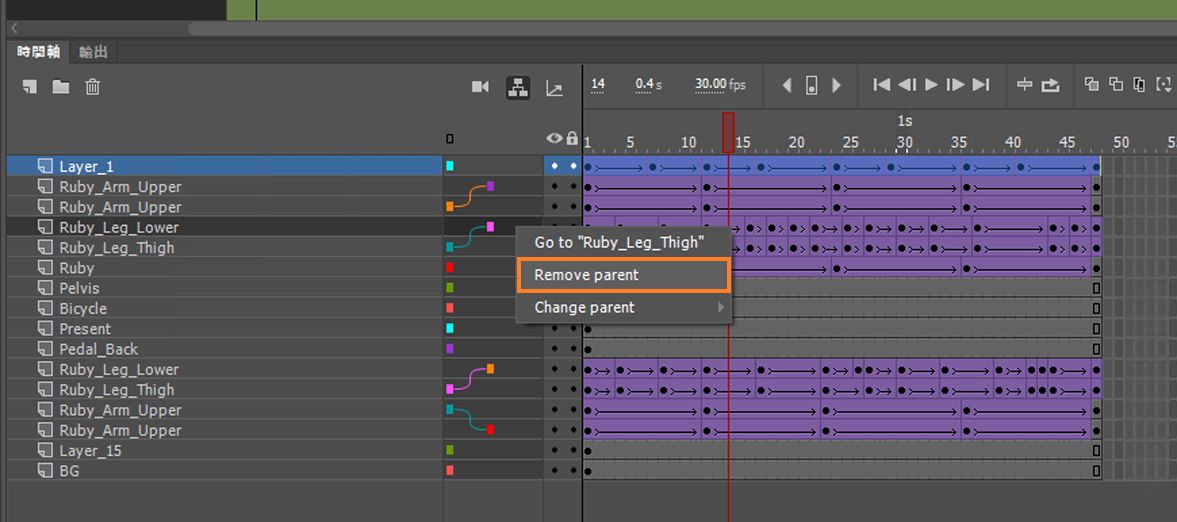Toggle lock dot of BG layer

pyautogui.click(x=573, y=470)
